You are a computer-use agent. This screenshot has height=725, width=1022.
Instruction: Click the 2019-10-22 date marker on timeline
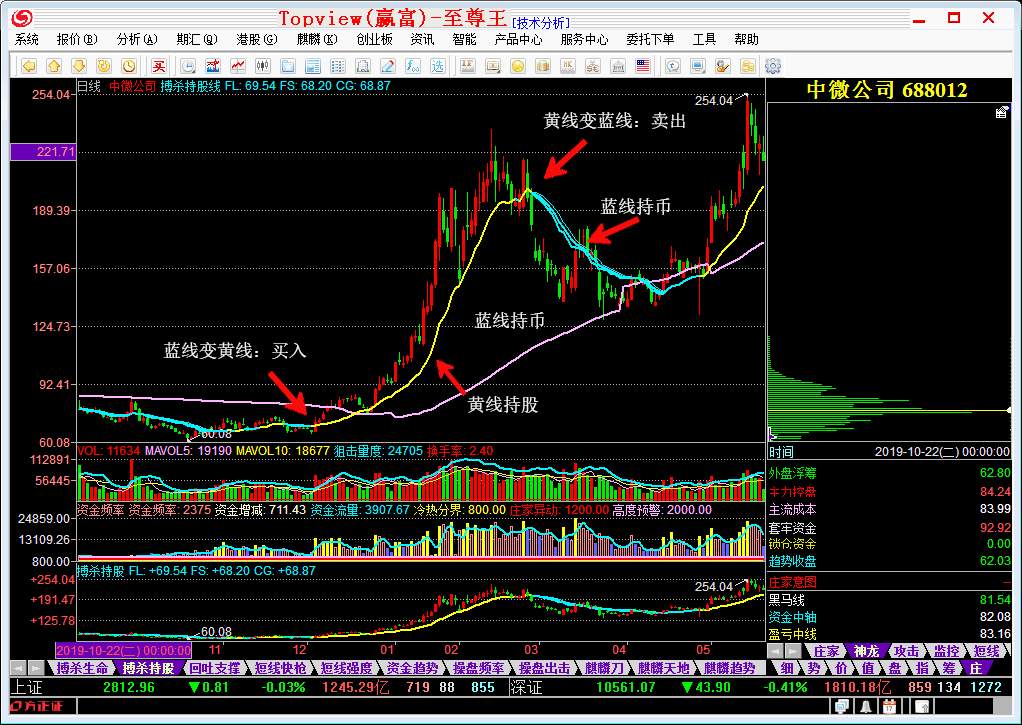[123, 650]
